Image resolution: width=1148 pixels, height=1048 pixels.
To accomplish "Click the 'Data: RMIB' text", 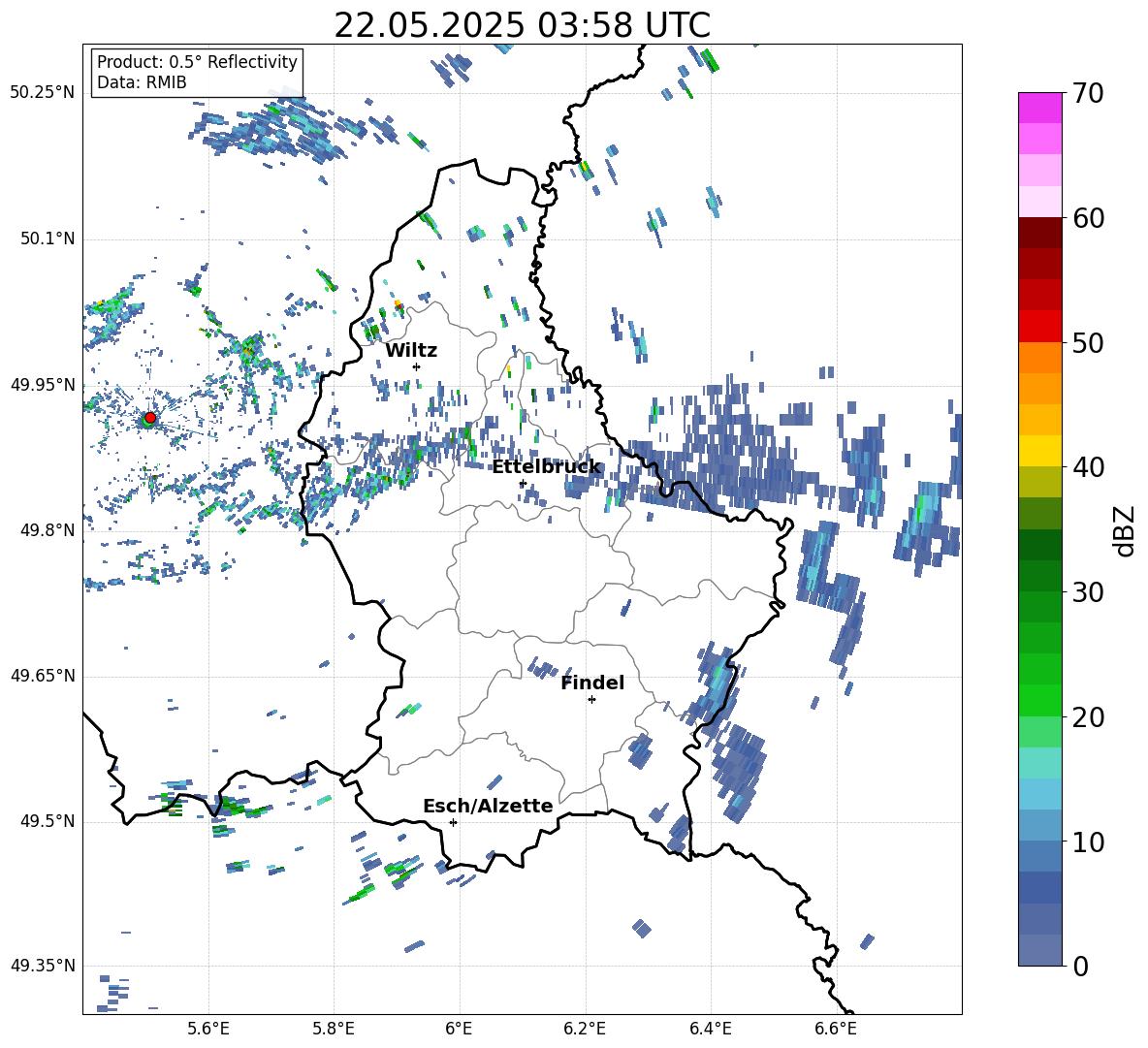I will (142, 82).
